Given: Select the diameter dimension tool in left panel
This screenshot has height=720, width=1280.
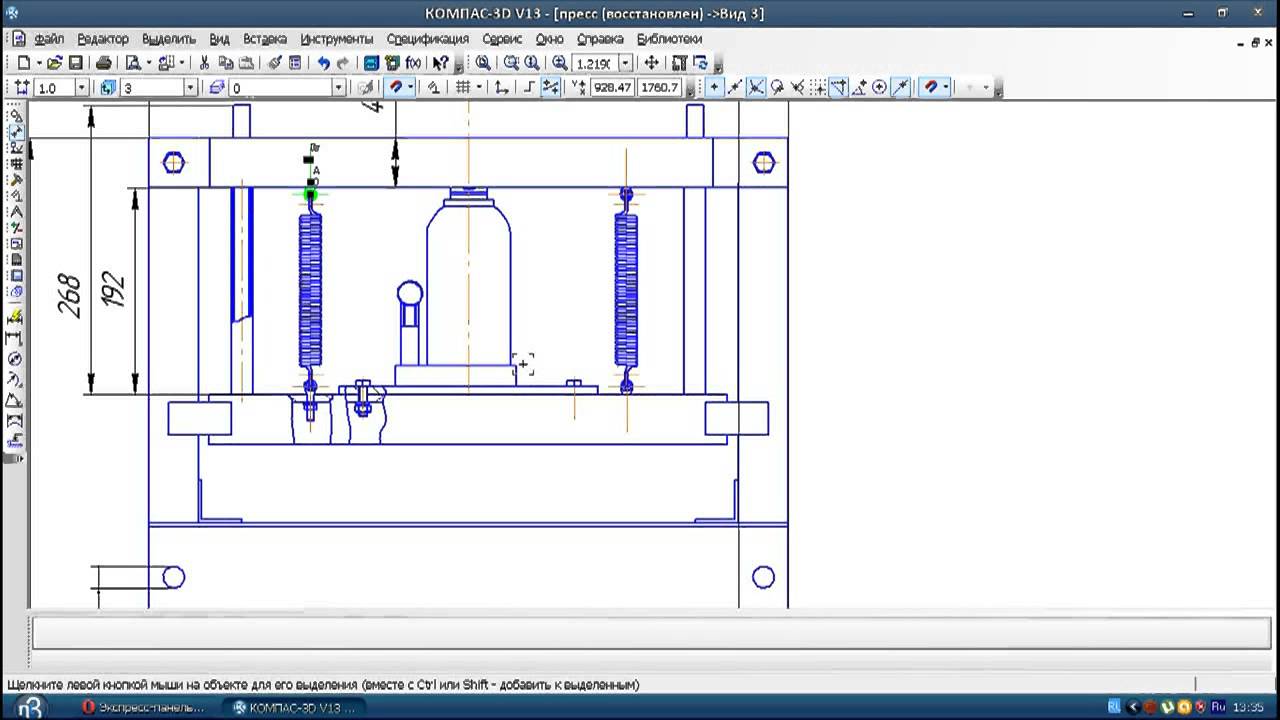Looking at the screenshot, I should click(15, 359).
